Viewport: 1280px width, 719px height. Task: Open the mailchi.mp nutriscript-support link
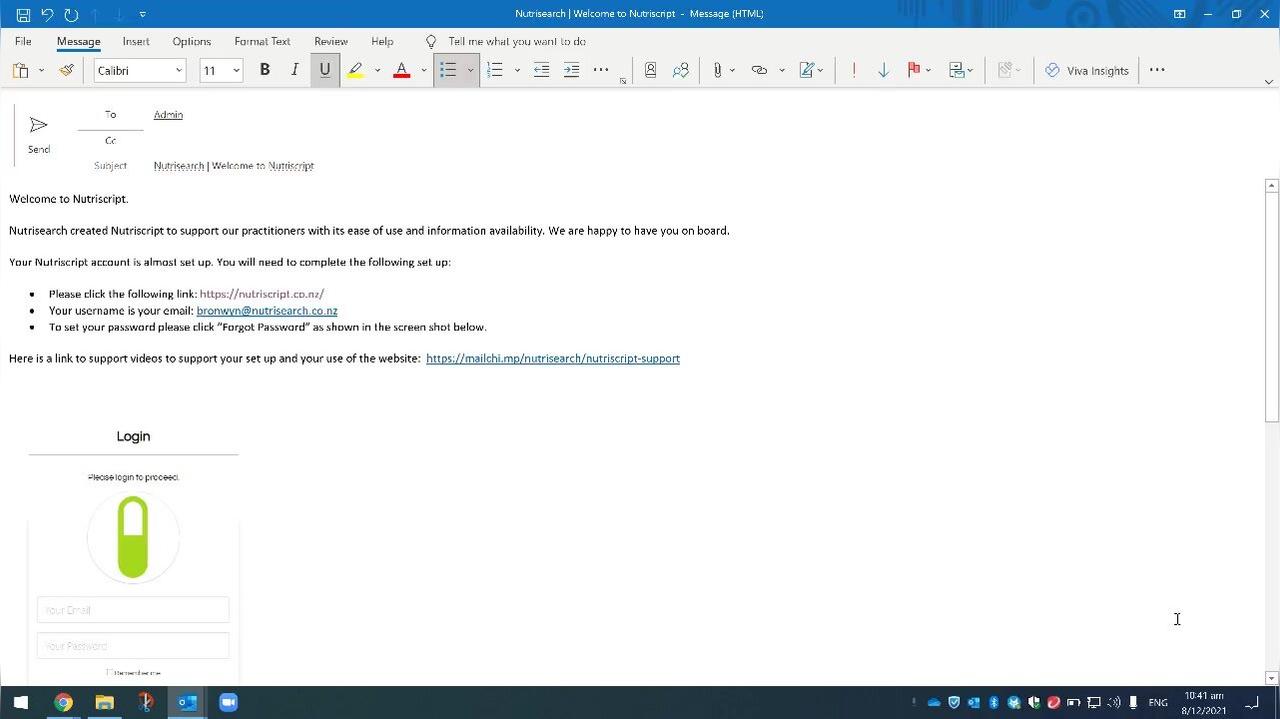pyautogui.click(x=553, y=358)
